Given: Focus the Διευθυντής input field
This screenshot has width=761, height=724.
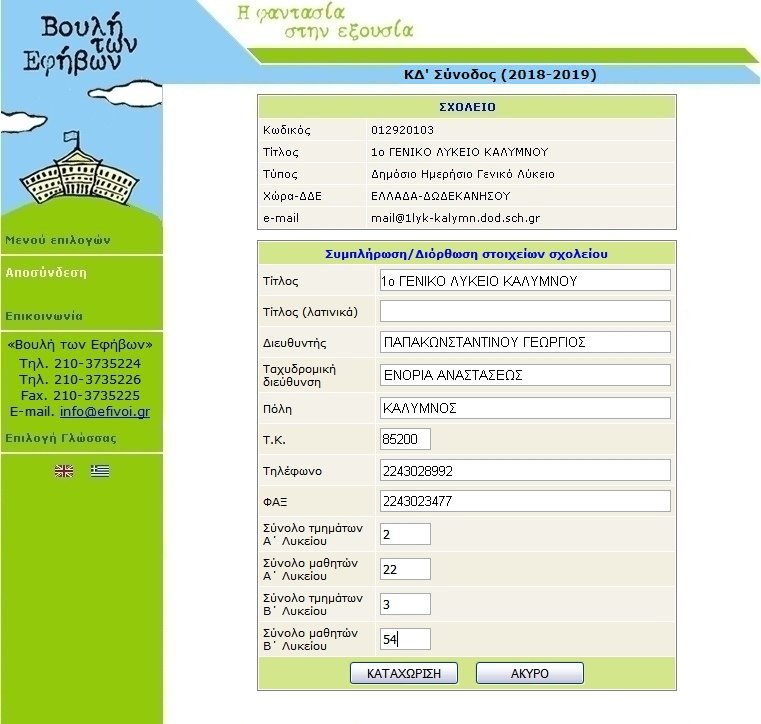Looking at the screenshot, I should (525, 342).
